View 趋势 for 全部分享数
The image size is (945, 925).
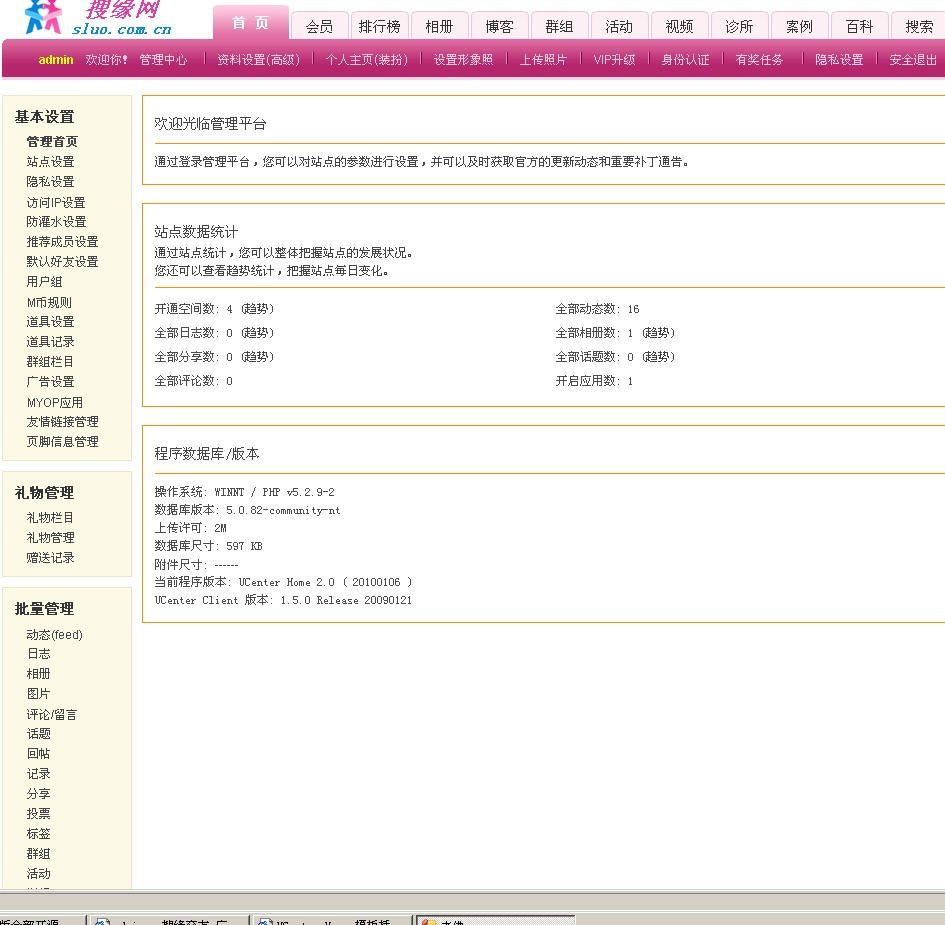point(257,357)
